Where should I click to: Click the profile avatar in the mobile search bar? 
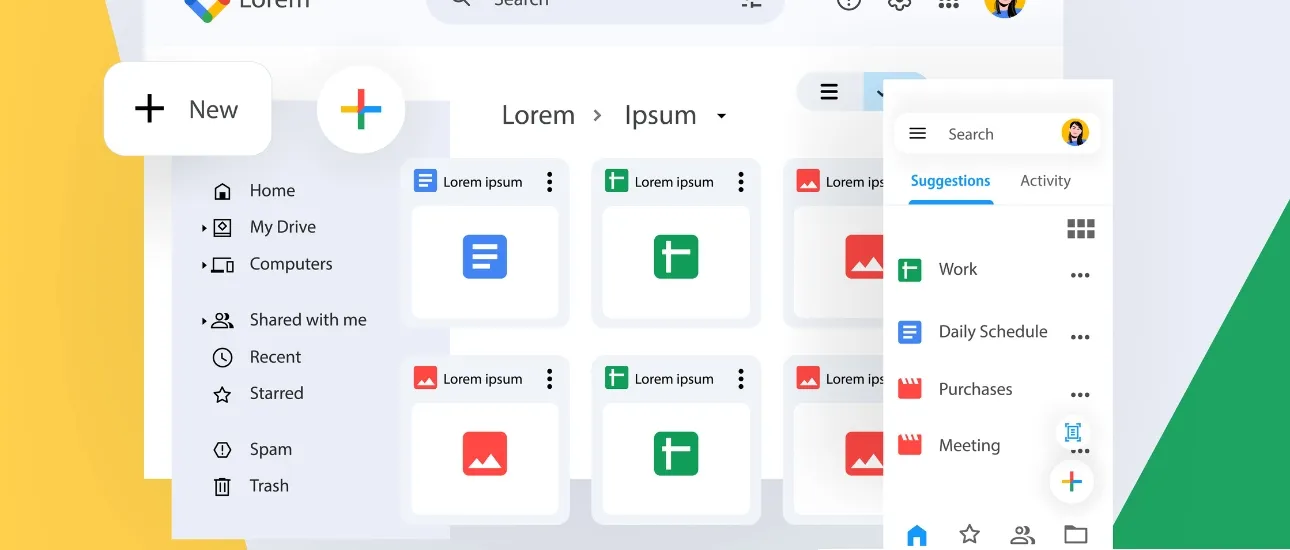[1075, 132]
